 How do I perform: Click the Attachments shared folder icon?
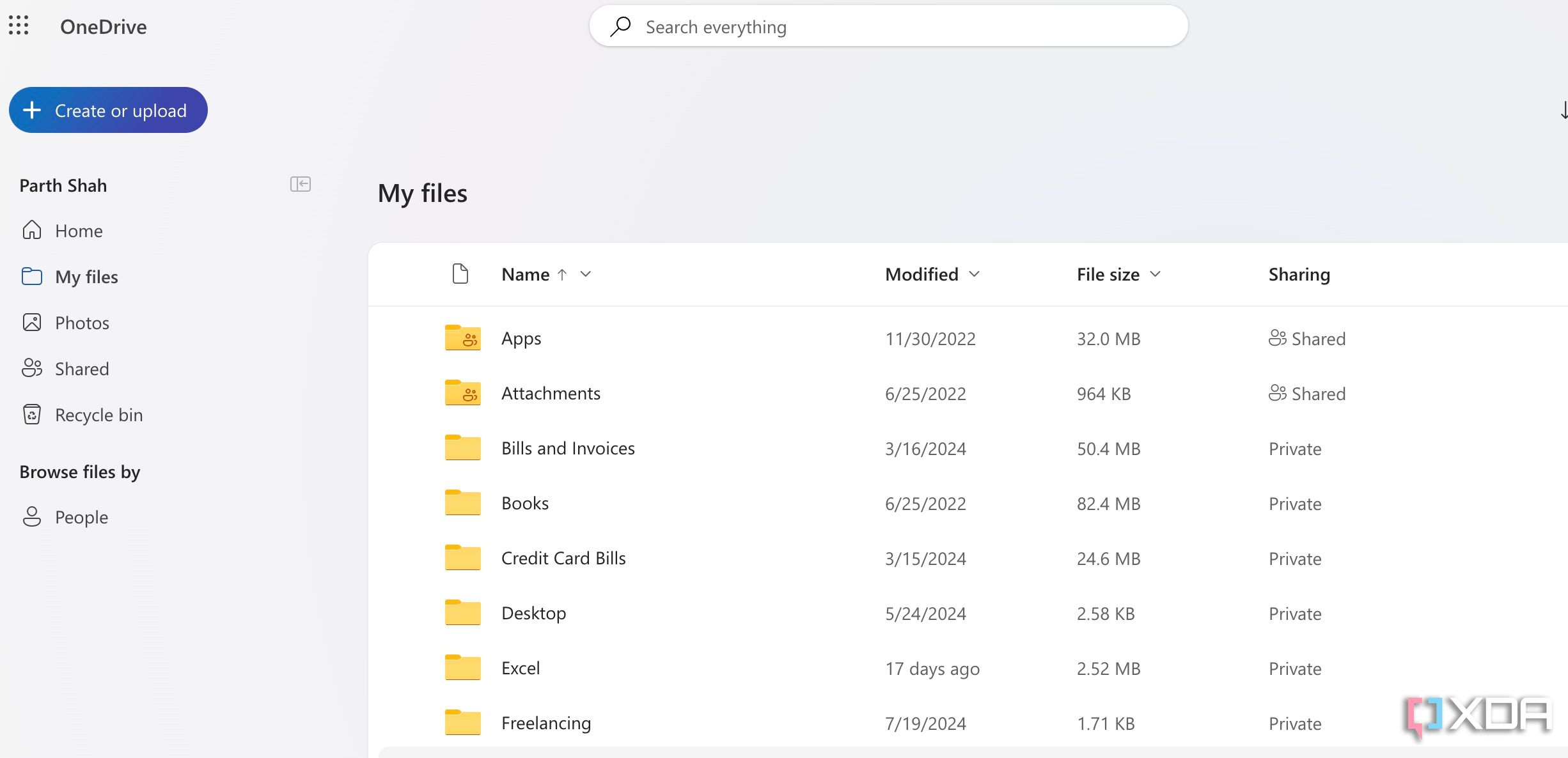point(463,392)
